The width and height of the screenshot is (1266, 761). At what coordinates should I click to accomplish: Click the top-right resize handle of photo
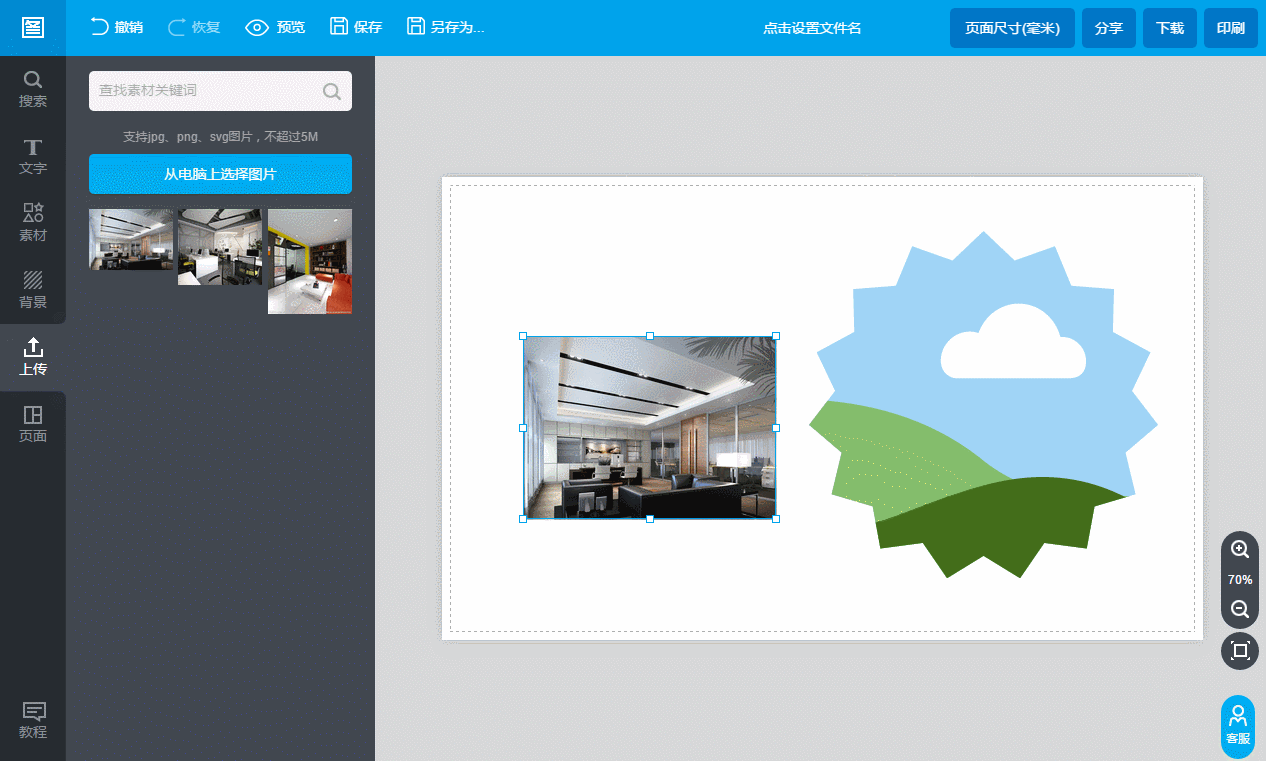tap(776, 336)
